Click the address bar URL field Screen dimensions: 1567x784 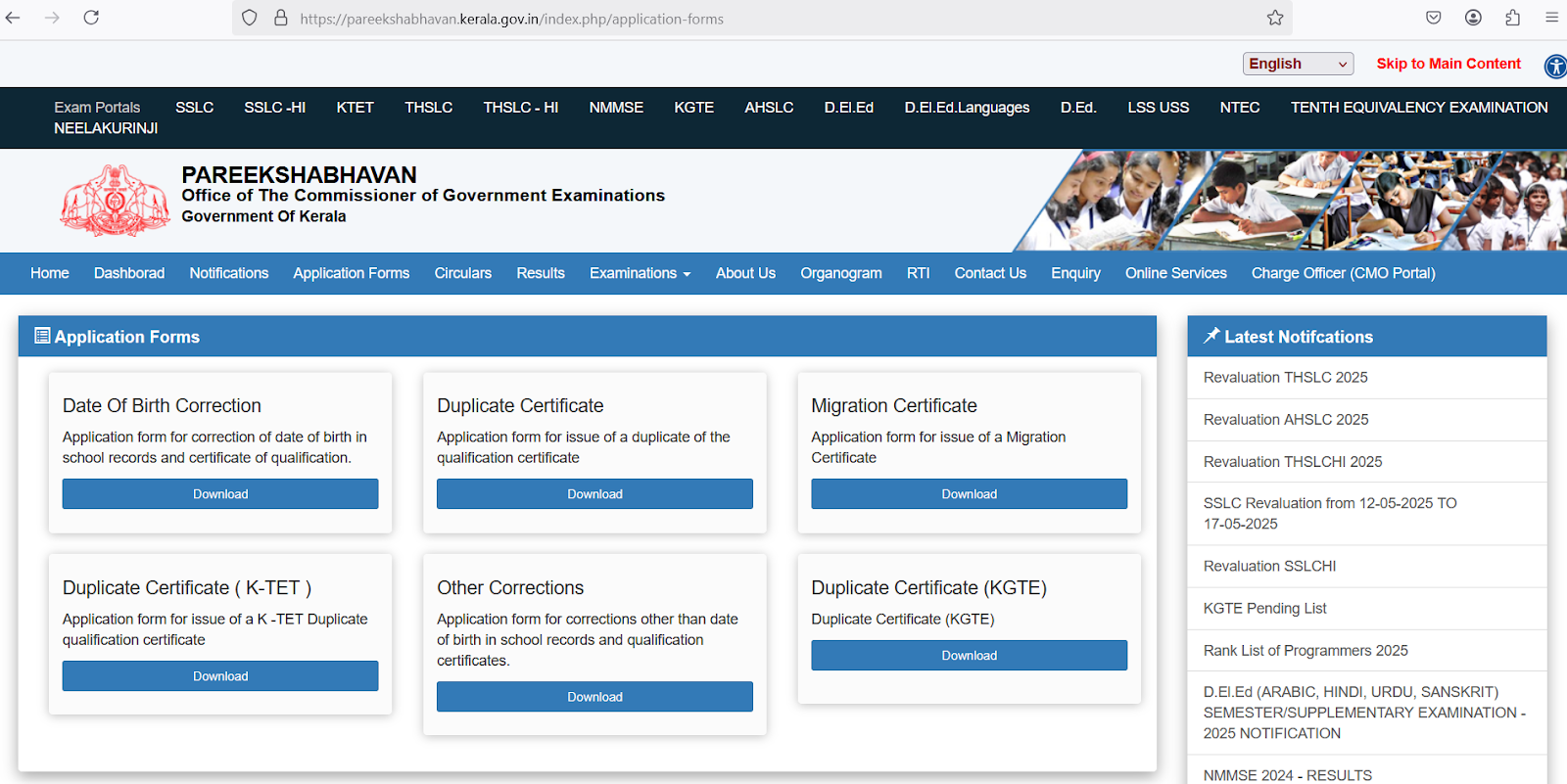point(764,19)
